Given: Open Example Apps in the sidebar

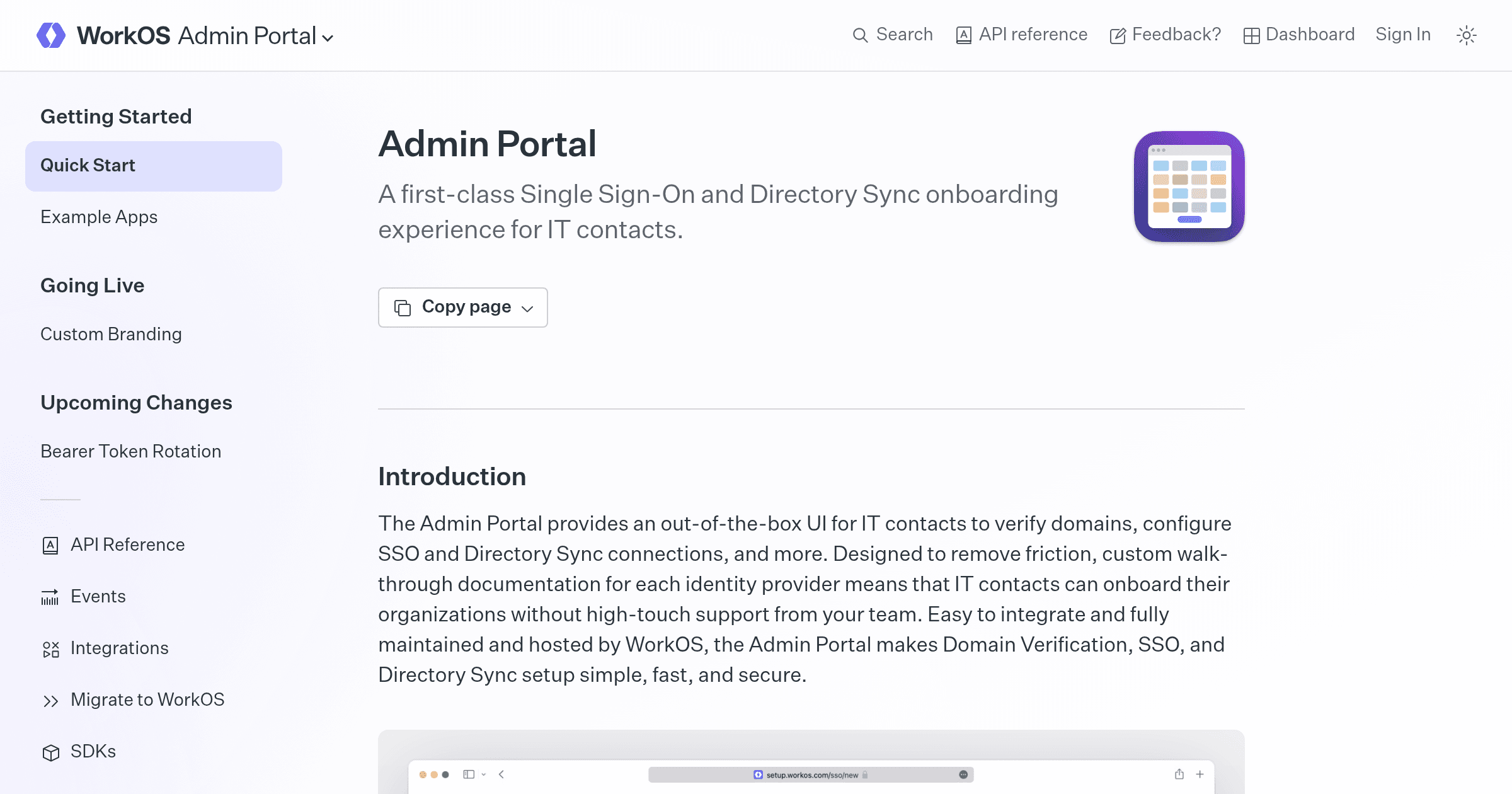Looking at the screenshot, I should point(99,217).
